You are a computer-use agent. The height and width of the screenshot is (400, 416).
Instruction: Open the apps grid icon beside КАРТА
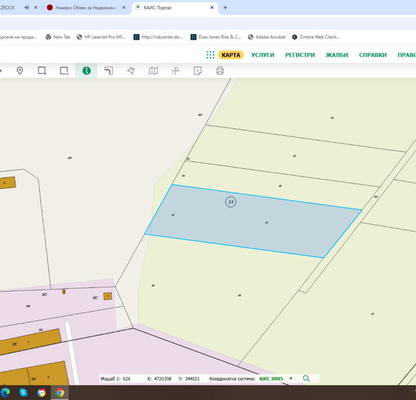tap(210, 55)
